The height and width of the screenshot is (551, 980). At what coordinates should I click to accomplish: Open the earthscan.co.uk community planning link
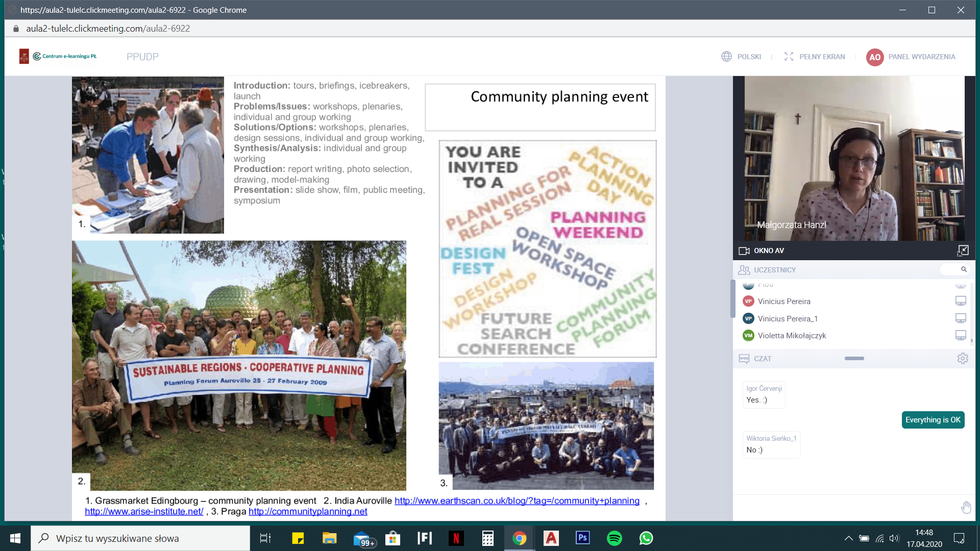517,501
